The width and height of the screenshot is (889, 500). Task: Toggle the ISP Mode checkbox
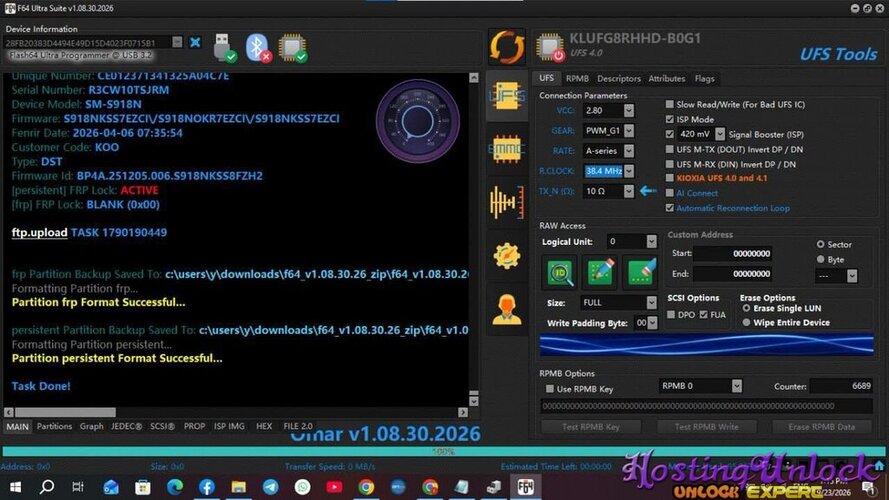pyautogui.click(x=670, y=119)
